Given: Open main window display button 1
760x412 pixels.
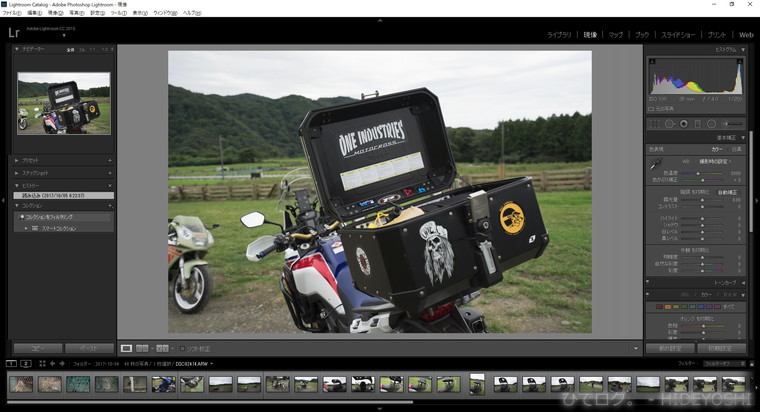Looking at the screenshot, I should 11,364.
